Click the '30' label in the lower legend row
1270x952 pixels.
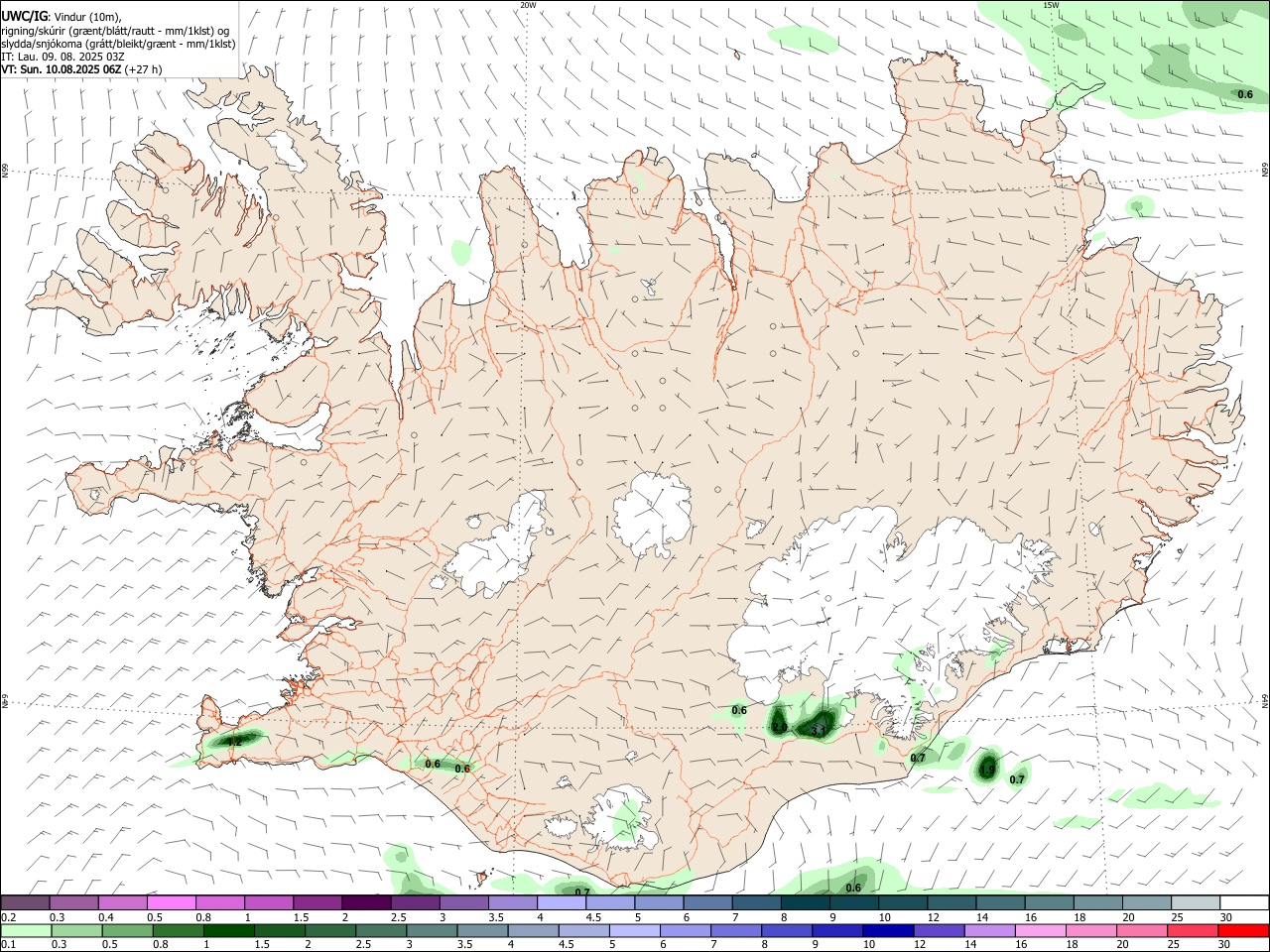pyautogui.click(x=1225, y=945)
